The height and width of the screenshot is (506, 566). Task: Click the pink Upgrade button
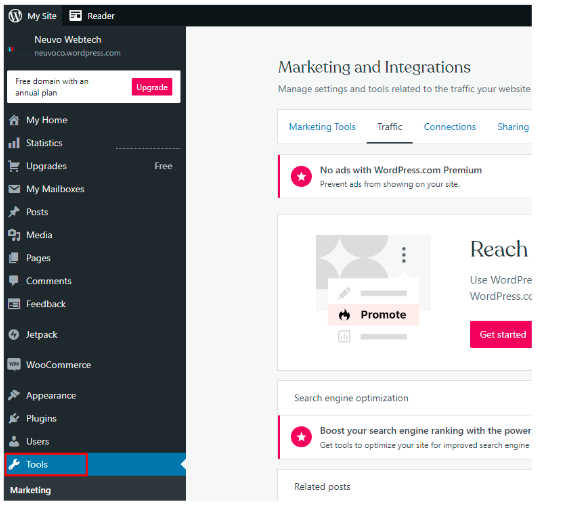tap(152, 87)
